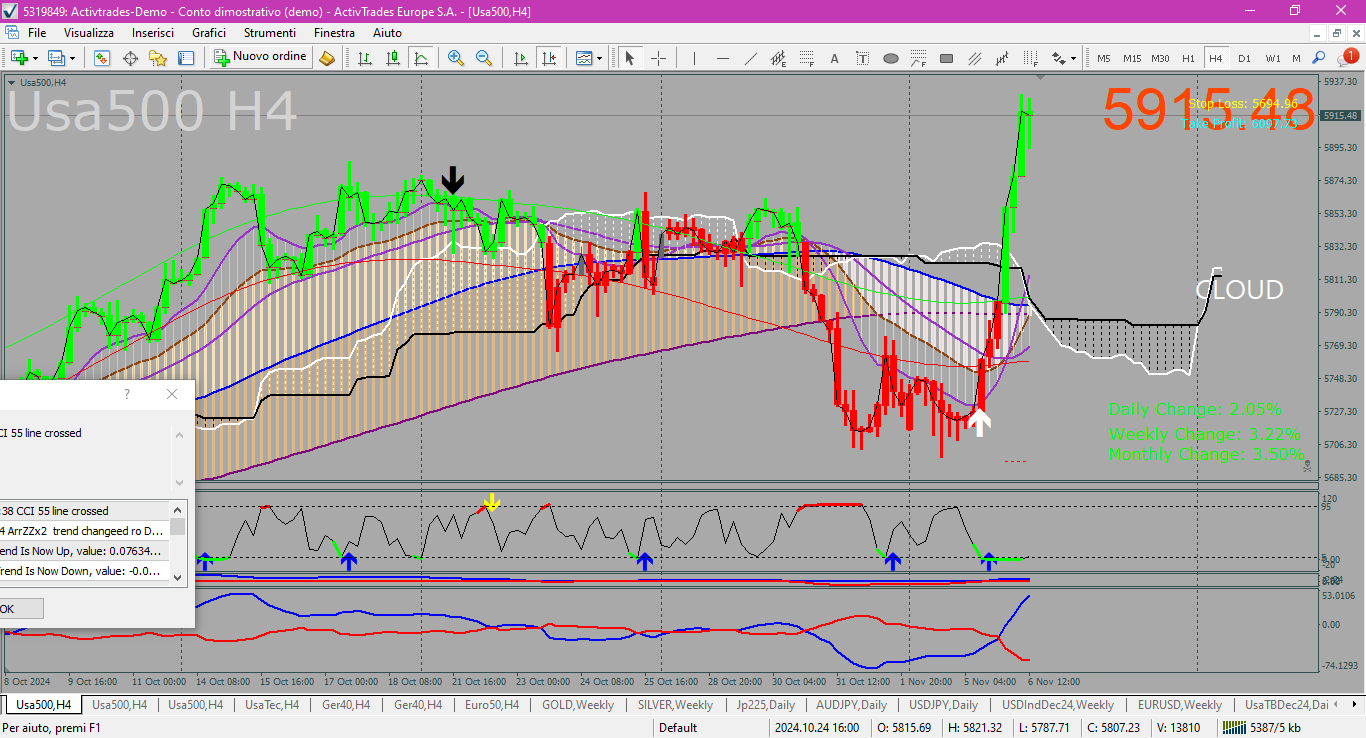Select the ellipse drawing tool
1366x738 pixels.
pos(891,58)
